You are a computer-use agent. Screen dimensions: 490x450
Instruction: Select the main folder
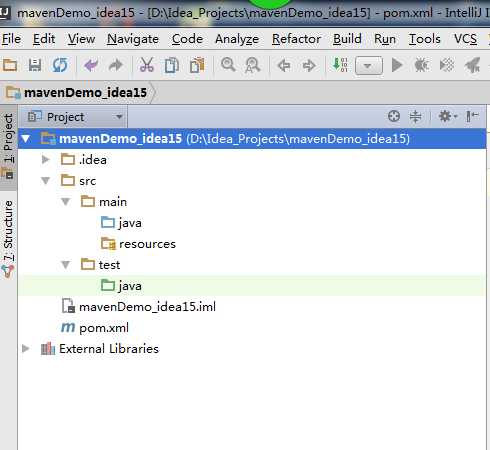pyautogui.click(x=104, y=202)
